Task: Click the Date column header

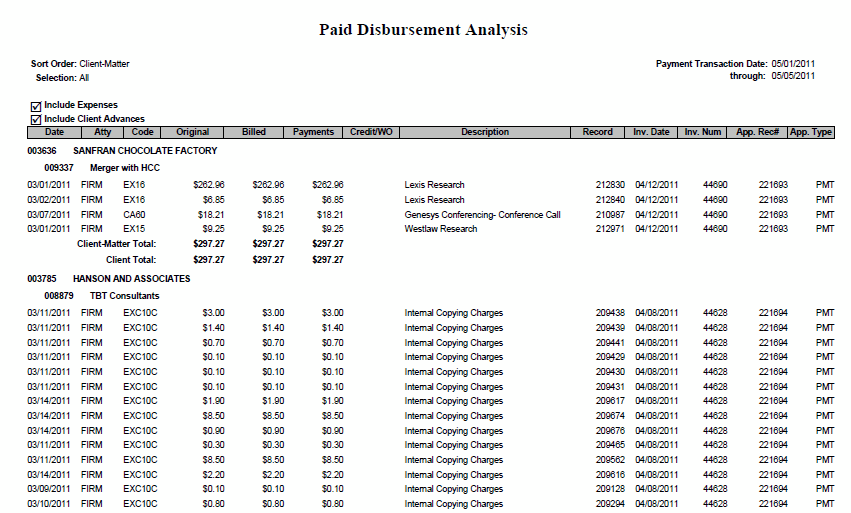Action: click(x=54, y=132)
